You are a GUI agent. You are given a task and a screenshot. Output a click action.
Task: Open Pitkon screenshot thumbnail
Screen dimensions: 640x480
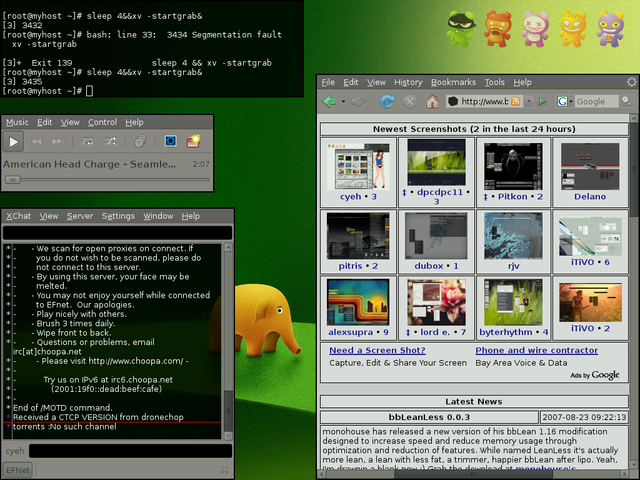513,166
